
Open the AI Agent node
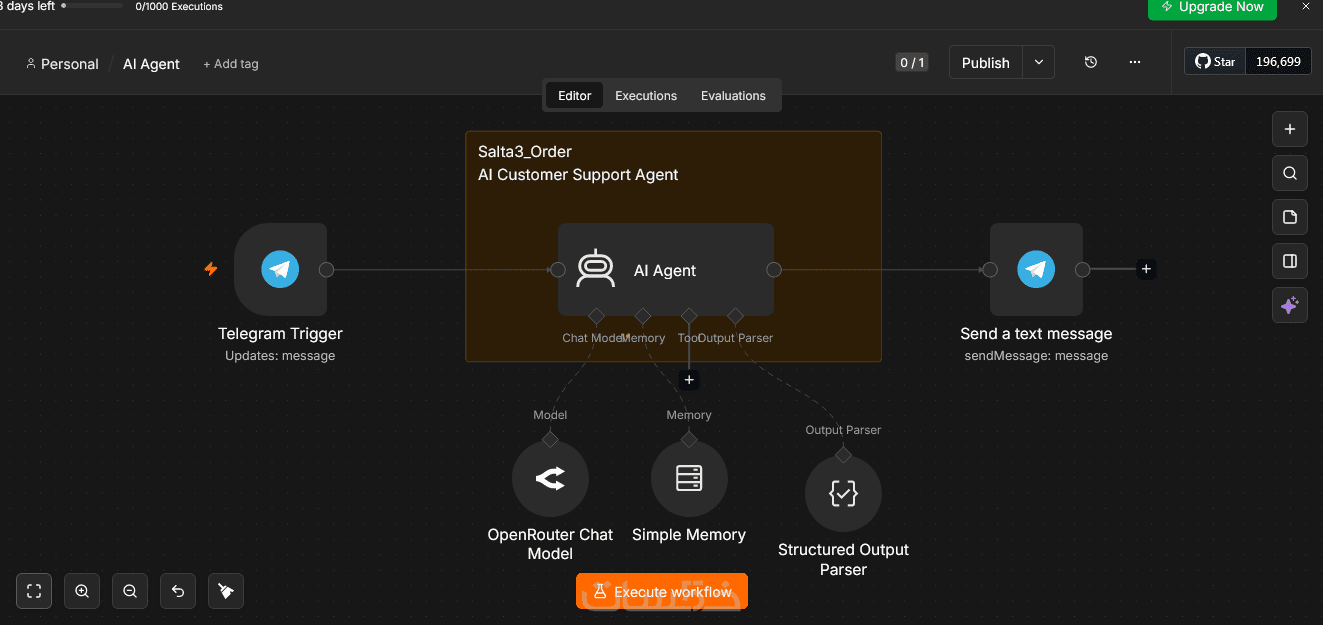tap(665, 269)
